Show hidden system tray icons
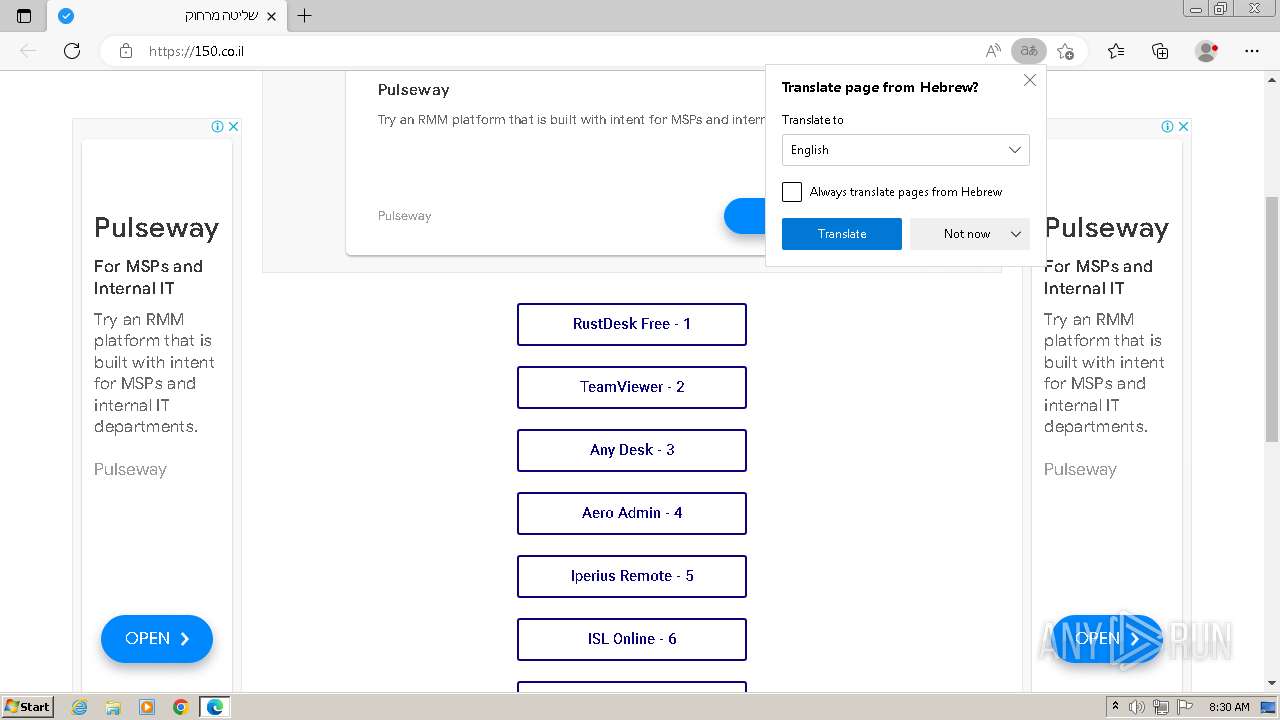The image size is (1280, 720). coord(1116,707)
